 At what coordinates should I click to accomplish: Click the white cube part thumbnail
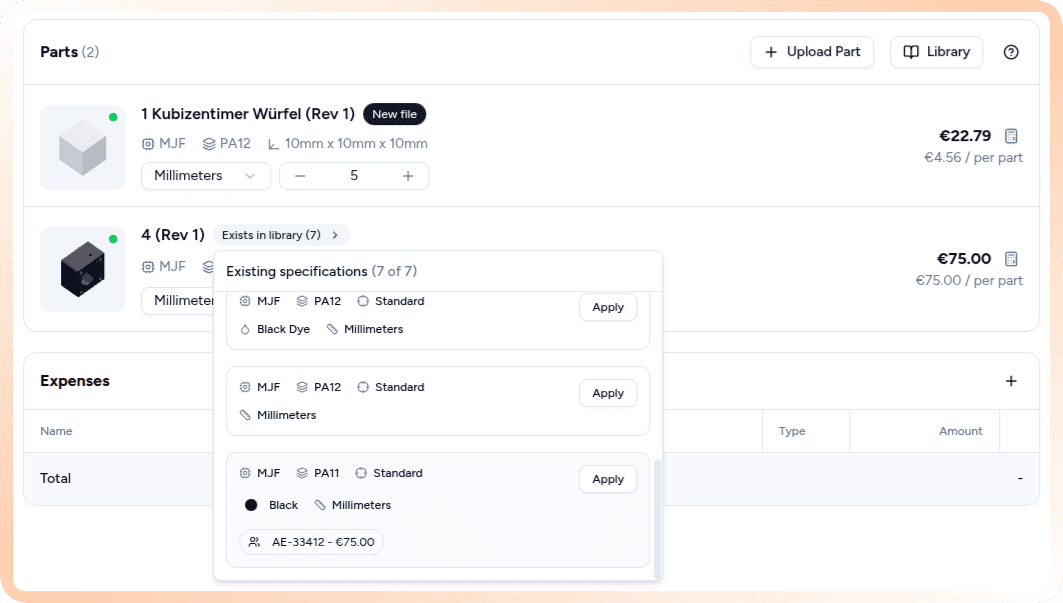tap(83, 148)
